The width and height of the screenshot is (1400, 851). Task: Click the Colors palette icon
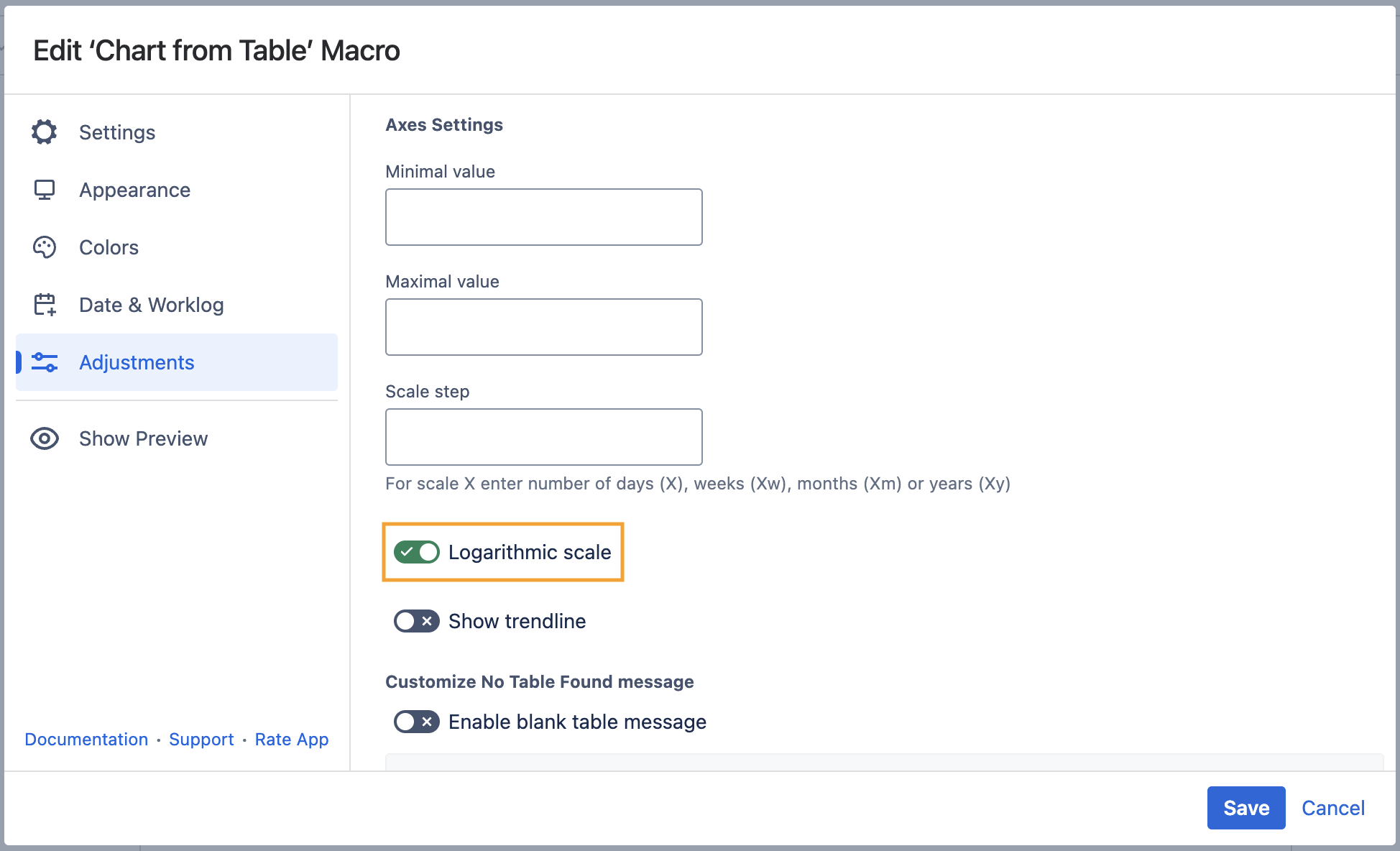pos(45,247)
